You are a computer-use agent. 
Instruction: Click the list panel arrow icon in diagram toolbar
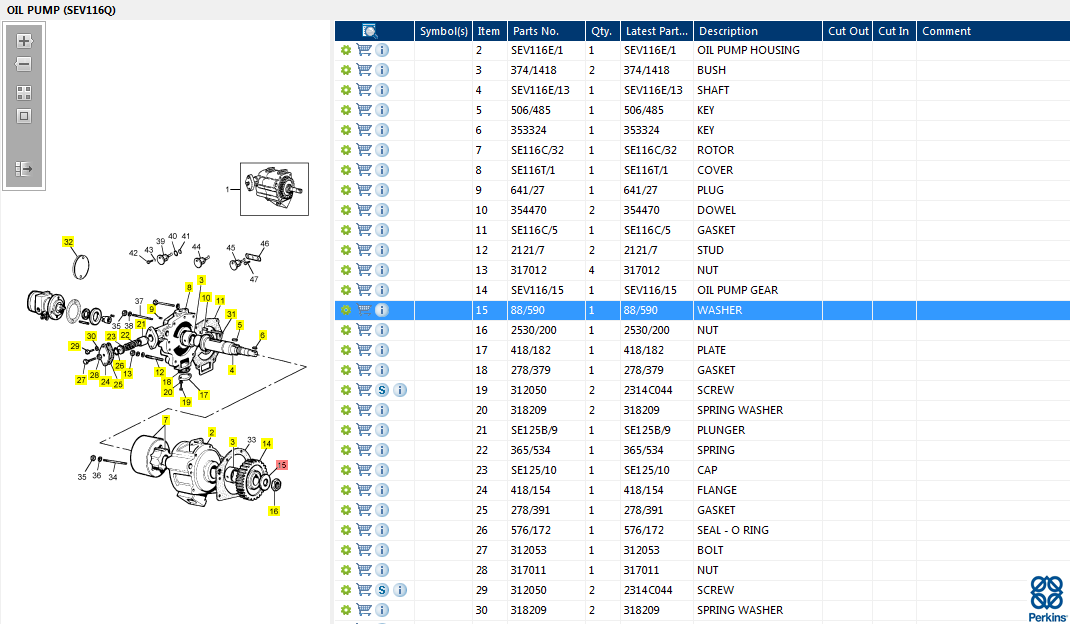(x=24, y=169)
